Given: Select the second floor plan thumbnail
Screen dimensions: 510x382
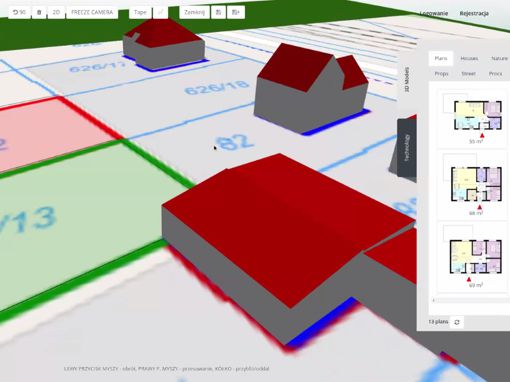Looking at the screenshot, I should 473,185.
